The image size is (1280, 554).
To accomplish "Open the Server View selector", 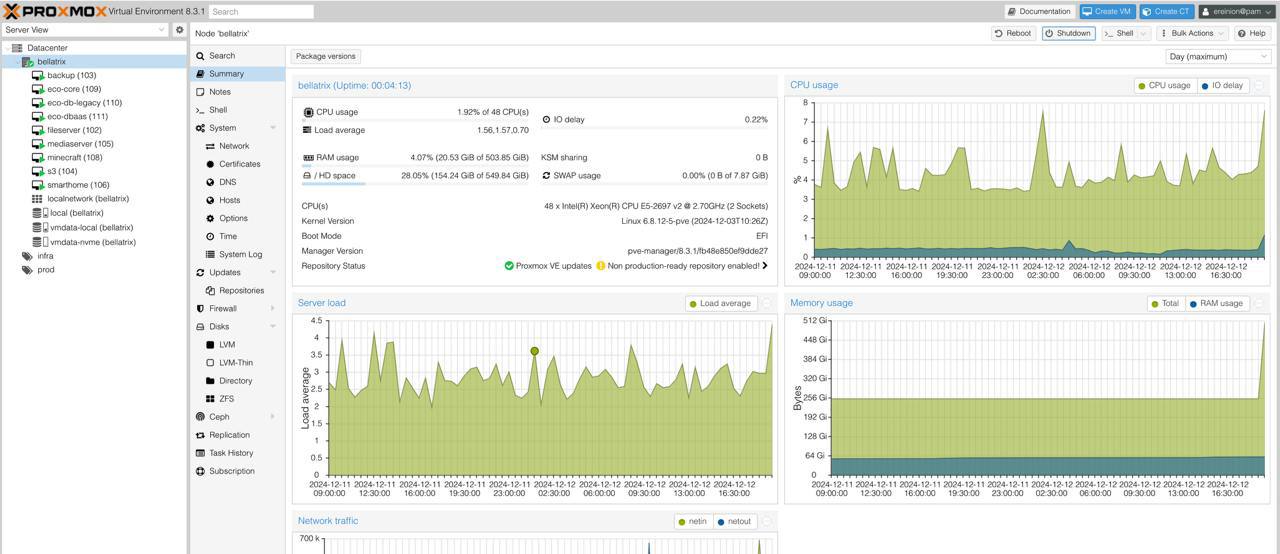I will coord(85,30).
